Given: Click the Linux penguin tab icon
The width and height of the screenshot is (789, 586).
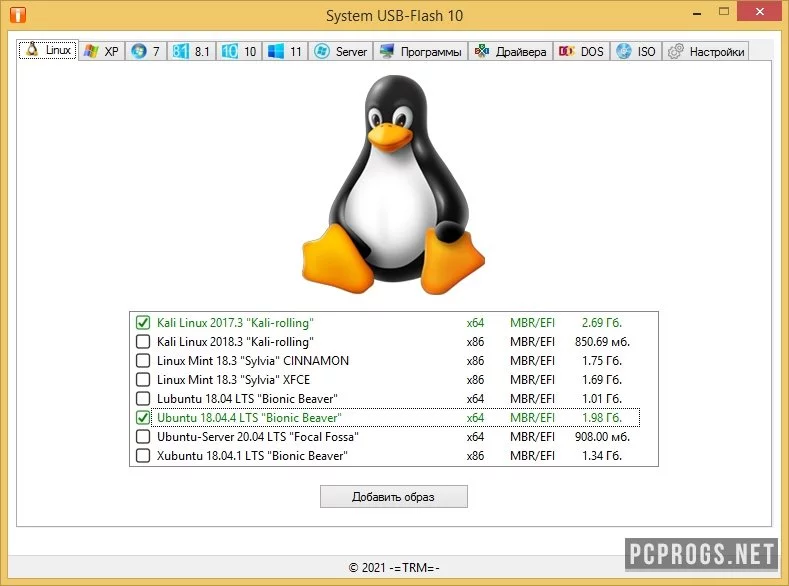Looking at the screenshot, I should (x=32, y=49).
